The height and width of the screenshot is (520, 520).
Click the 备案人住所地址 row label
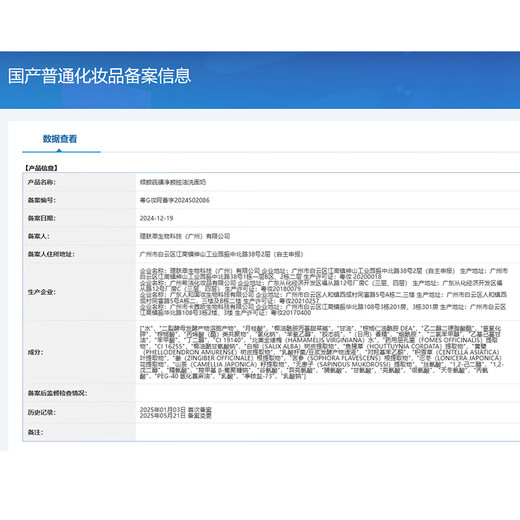[x=51, y=254]
